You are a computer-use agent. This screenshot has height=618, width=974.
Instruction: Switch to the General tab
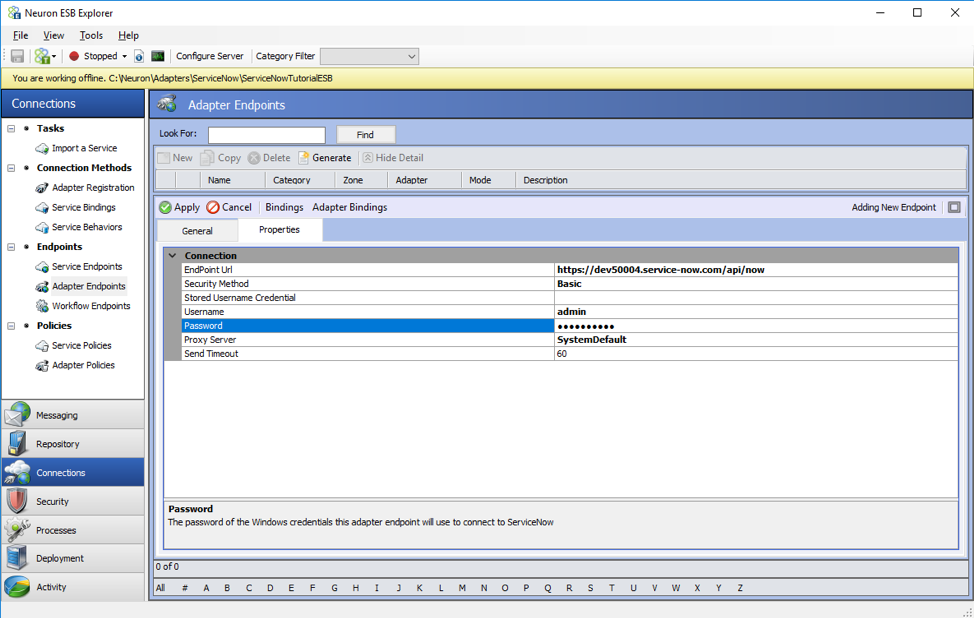(x=197, y=231)
